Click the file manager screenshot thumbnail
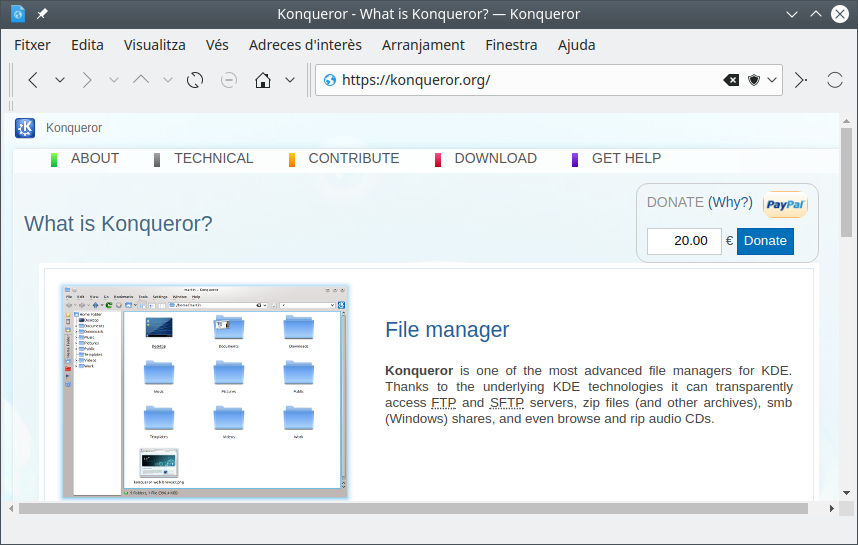 [204, 390]
